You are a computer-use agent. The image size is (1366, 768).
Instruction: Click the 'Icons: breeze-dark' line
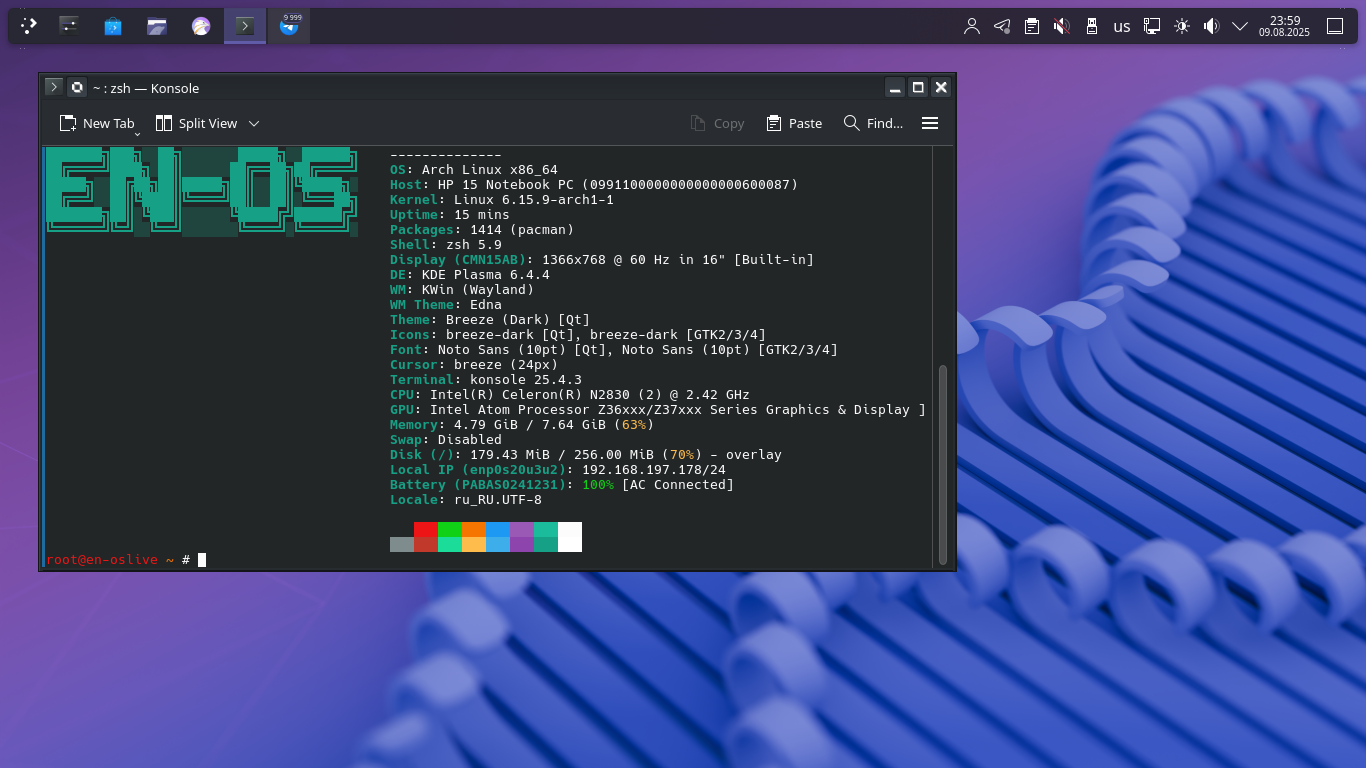(578, 335)
